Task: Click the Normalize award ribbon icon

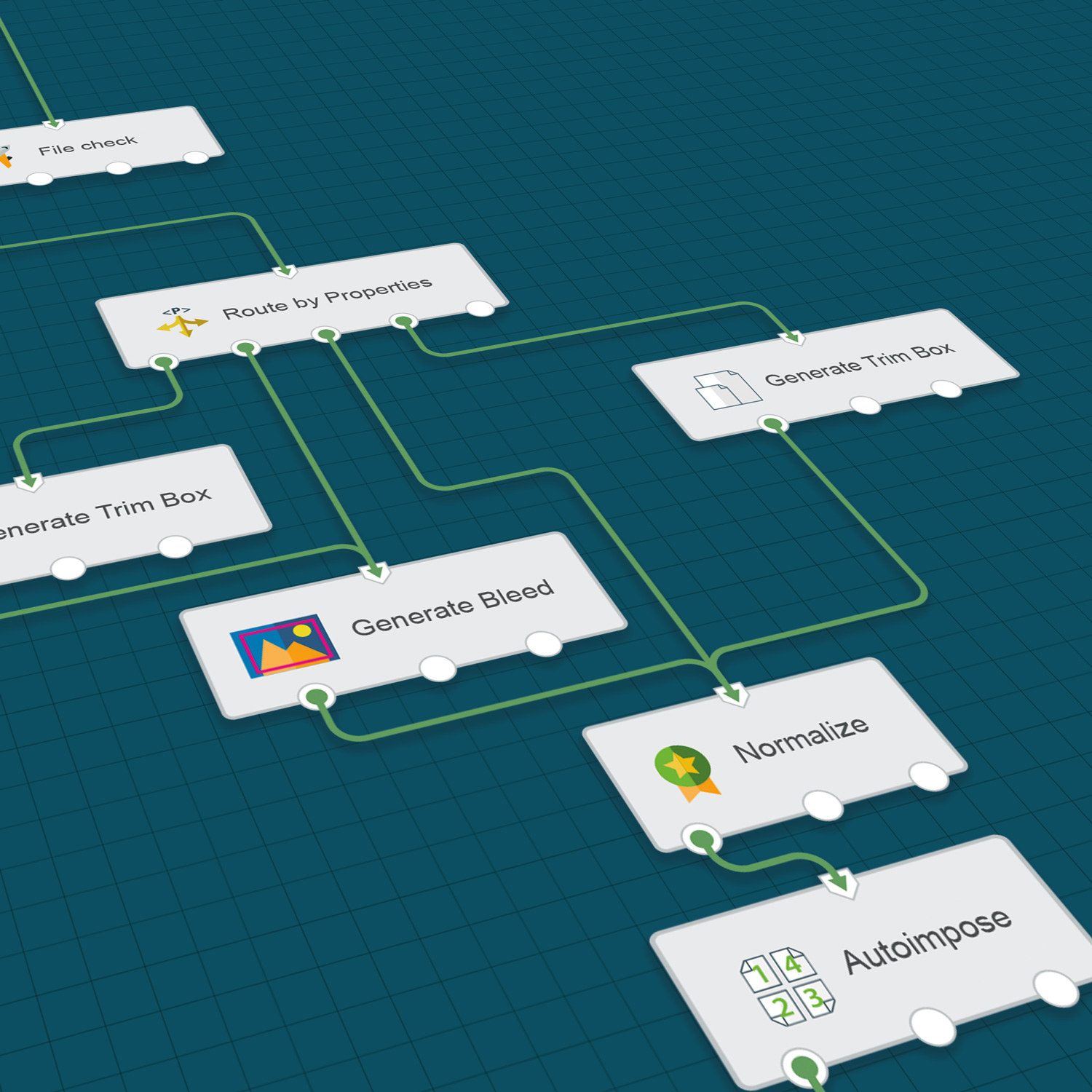Action: [x=686, y=772]
